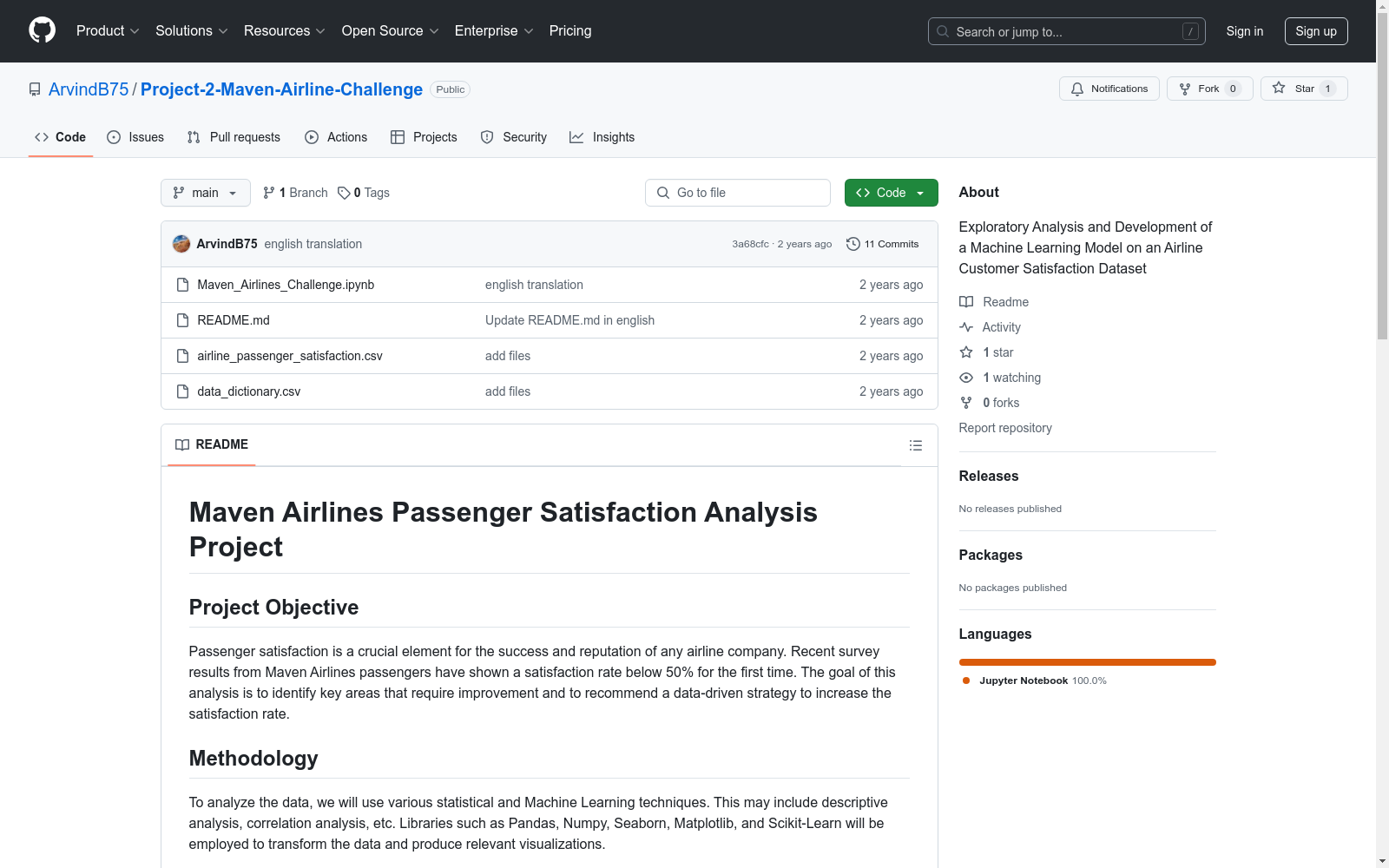Click the Pull requests icon
Image resolution: width=1389 pixels, height=868 pixels.
[194, 137]
